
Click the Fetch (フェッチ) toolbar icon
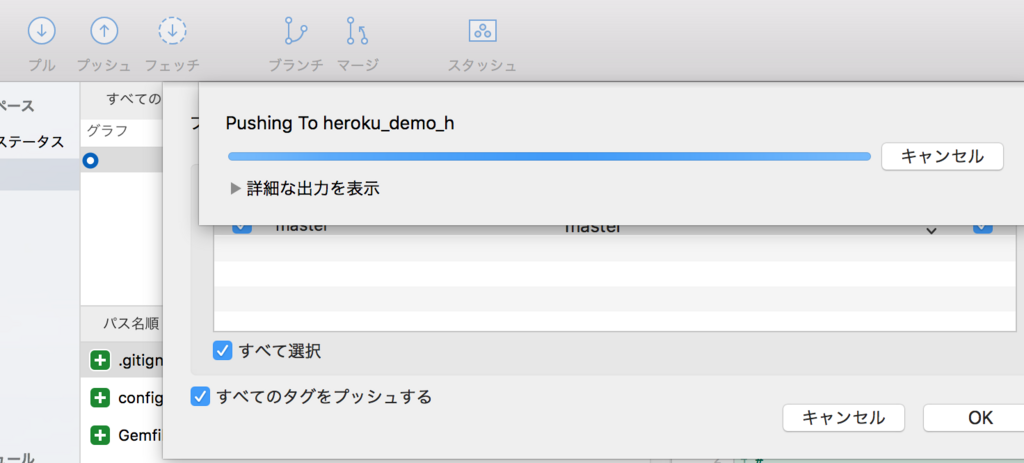point(172,31)
